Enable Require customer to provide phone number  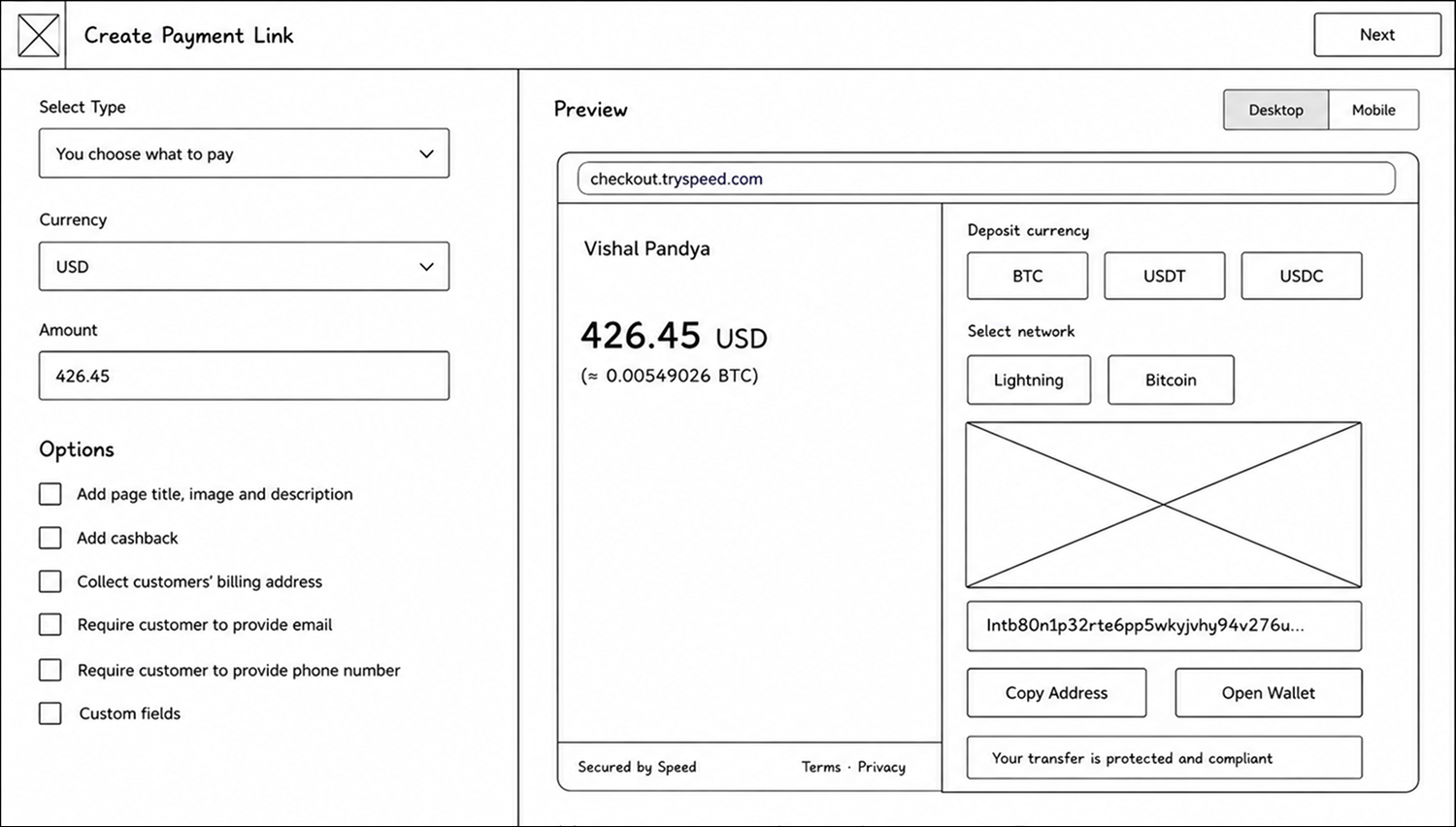tap(50, 670)
